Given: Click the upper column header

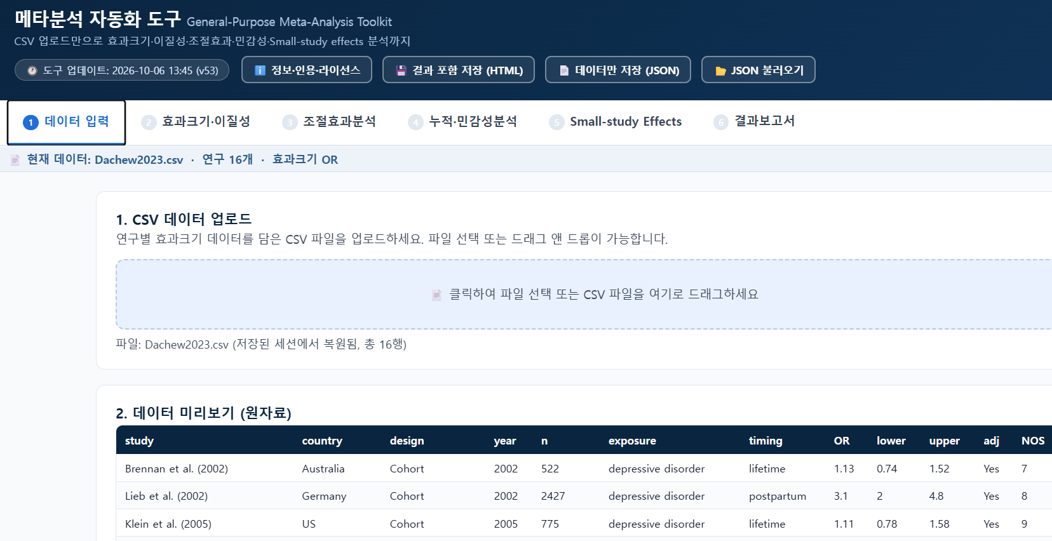Looking at the screenshot, I should [x=945, y=441].
